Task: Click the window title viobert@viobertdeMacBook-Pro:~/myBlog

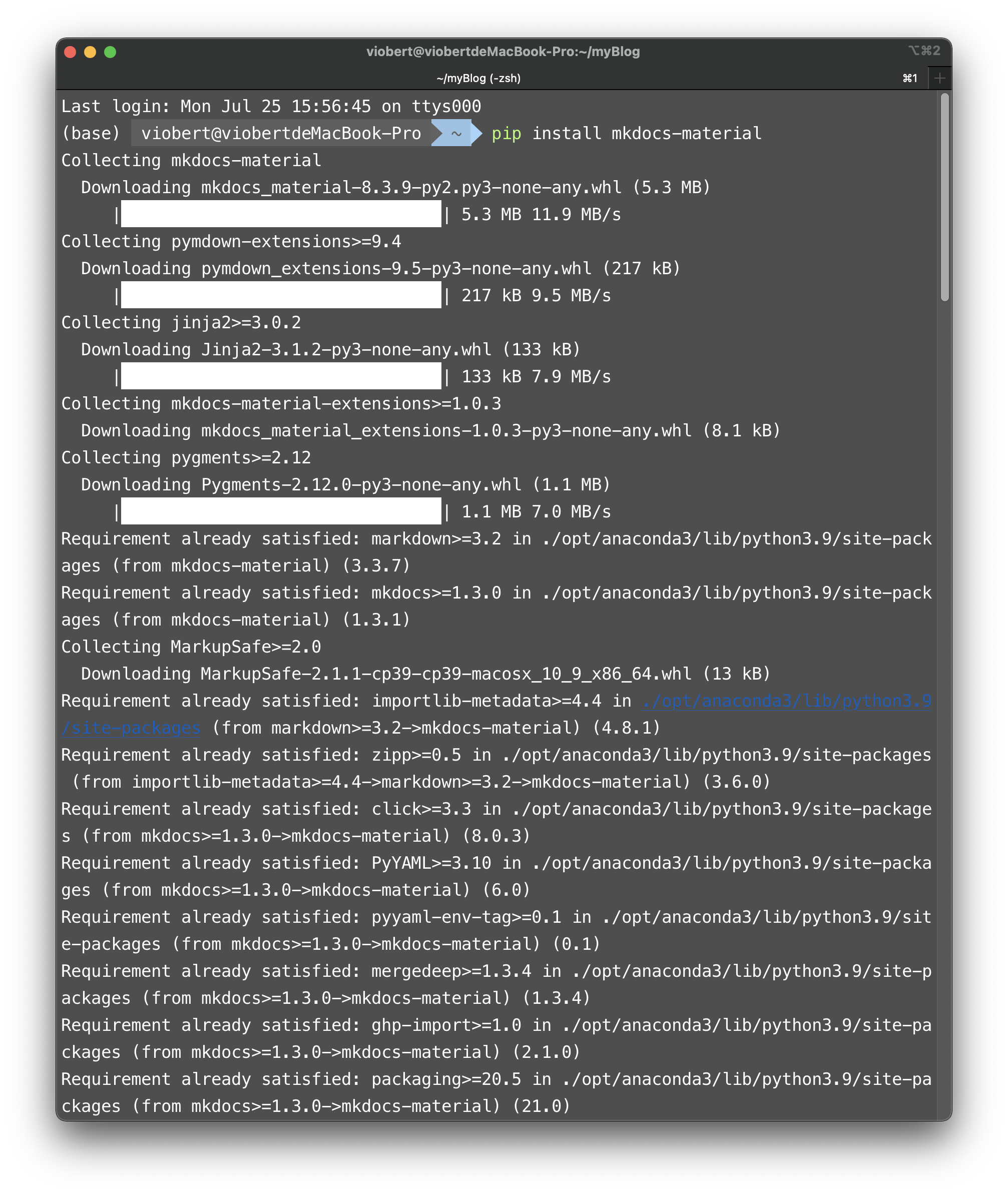Action: [503, 52]
